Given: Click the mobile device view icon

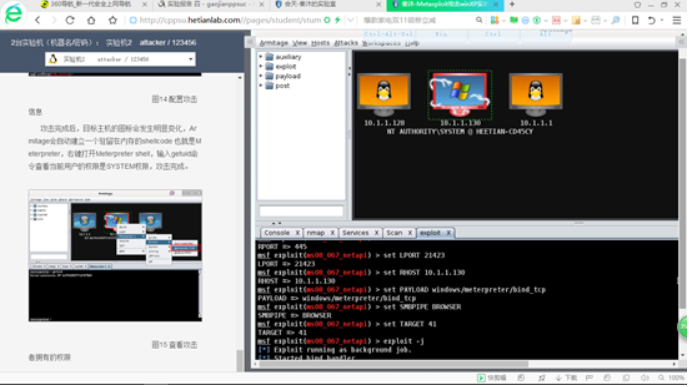Looking at the screenshot, I should 635,20.
